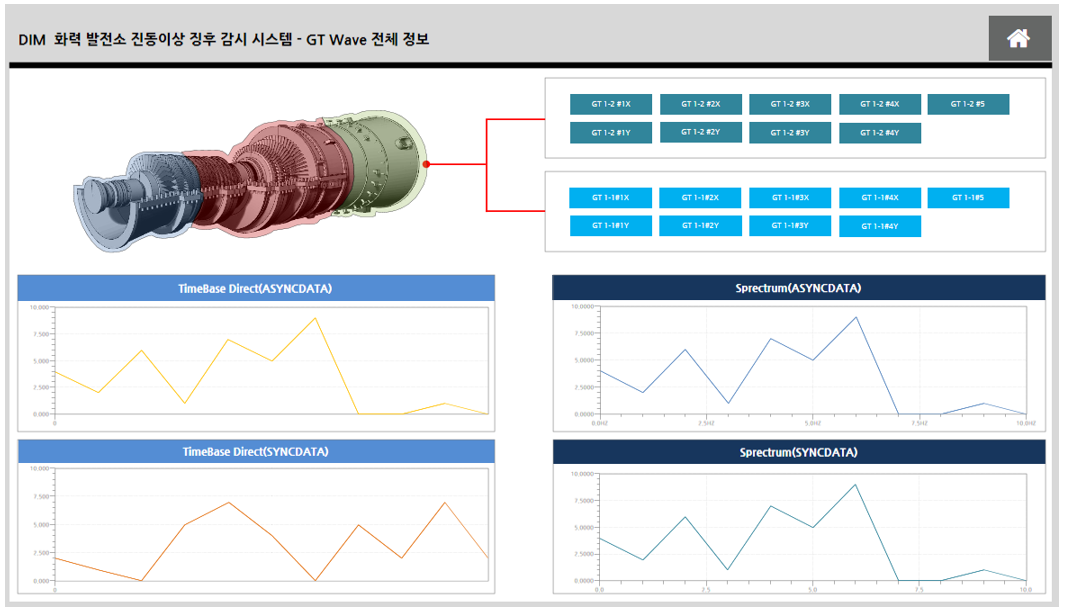Select the GT 1-1#1X sensor button
The image size is (1066, 613).
(611, 198)
